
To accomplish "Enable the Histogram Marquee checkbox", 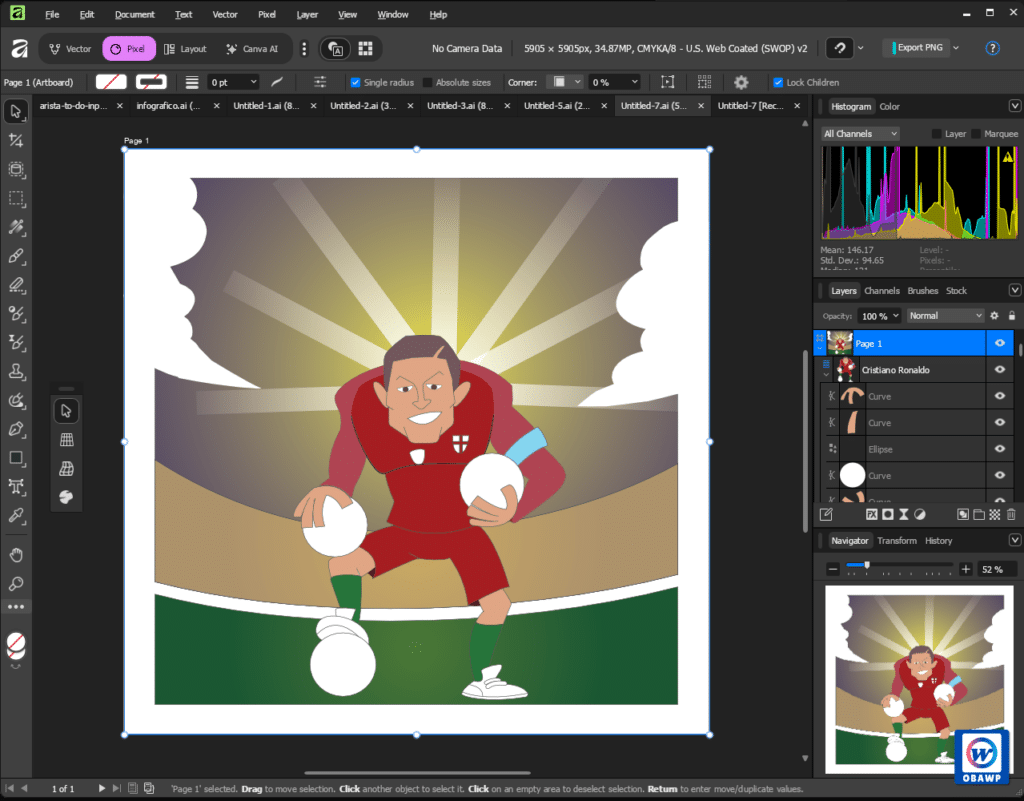I will point(976,134).
